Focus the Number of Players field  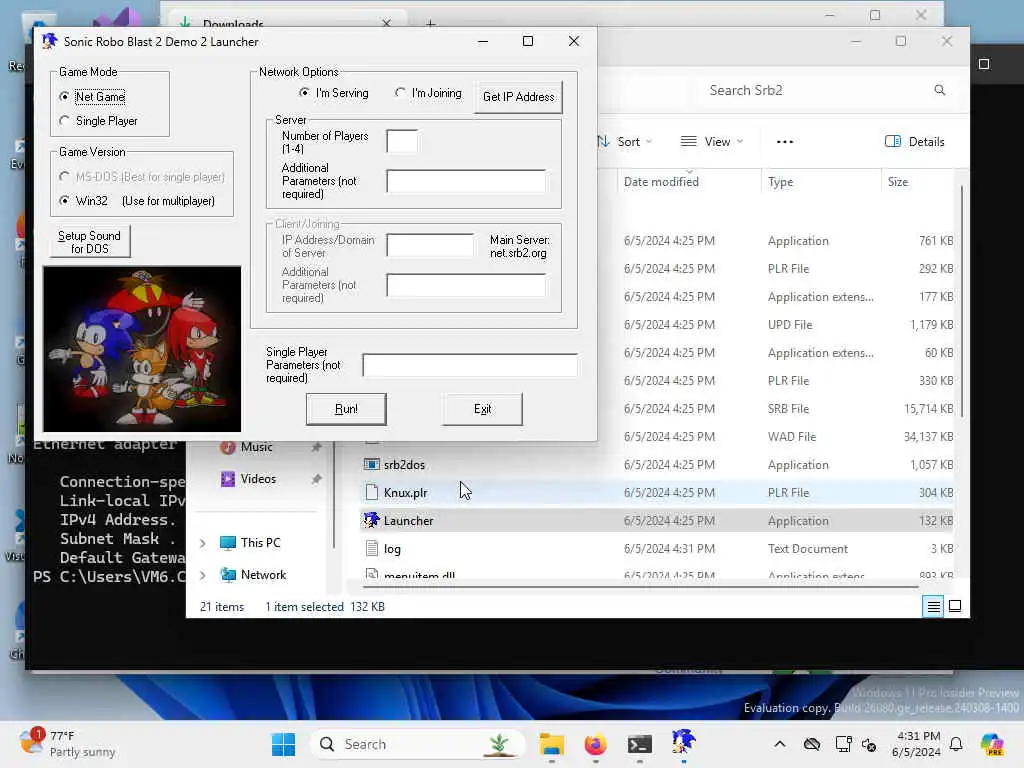click(x=402, y=141)
